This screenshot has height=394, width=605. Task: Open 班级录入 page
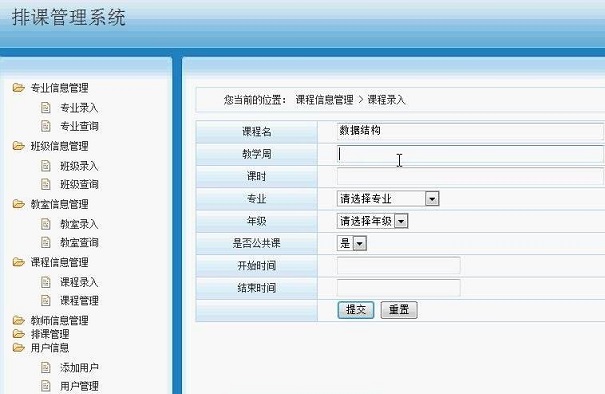[x=79, y=166]
